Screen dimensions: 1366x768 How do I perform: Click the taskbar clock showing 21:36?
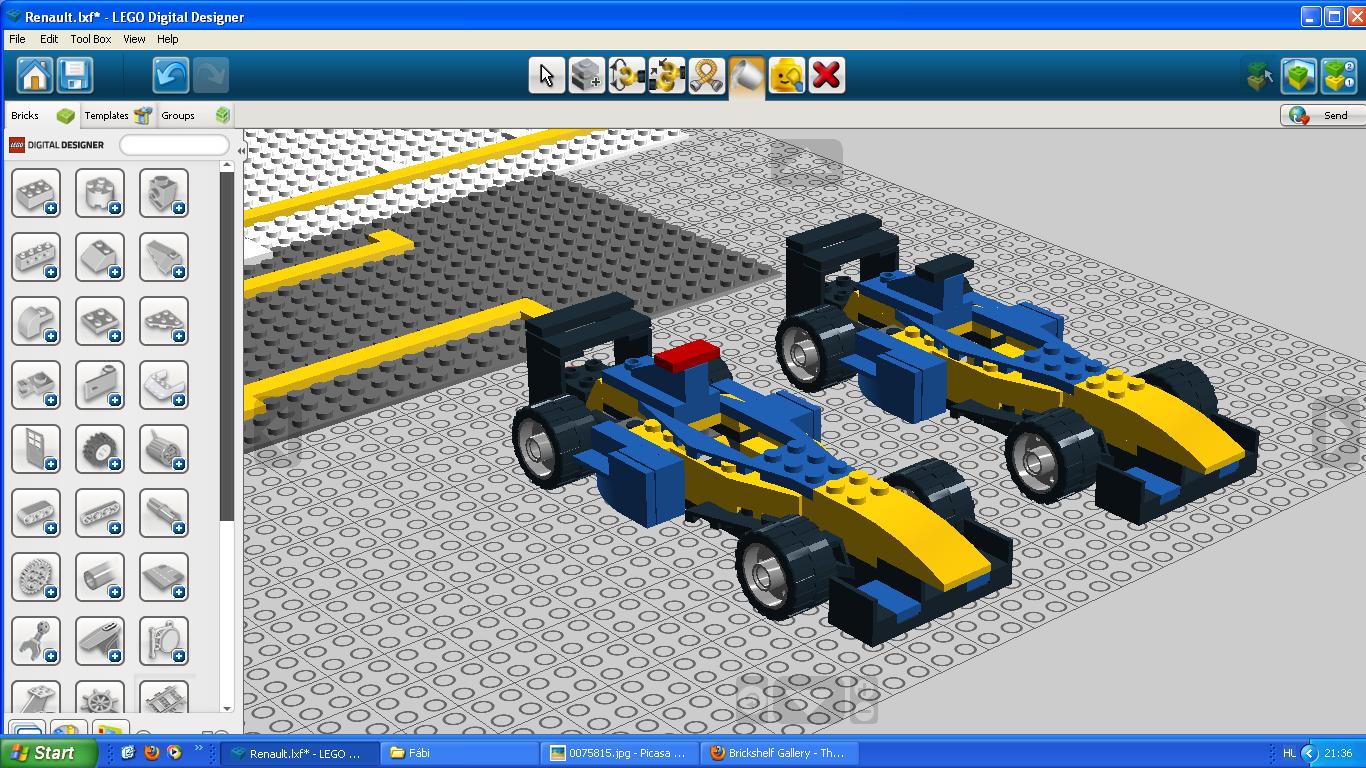point(1338,753)
